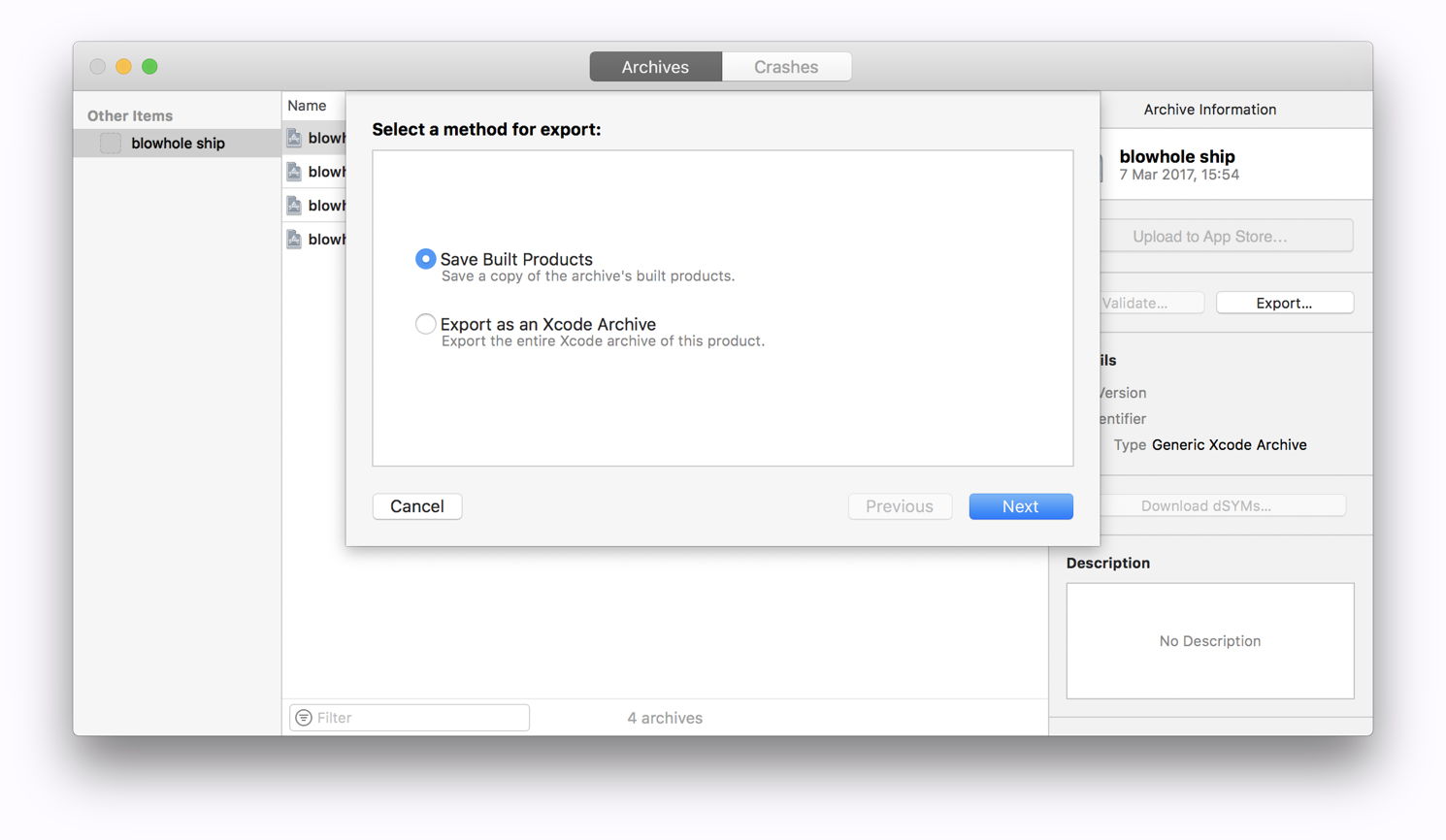Click the second archive document icon

294,171
